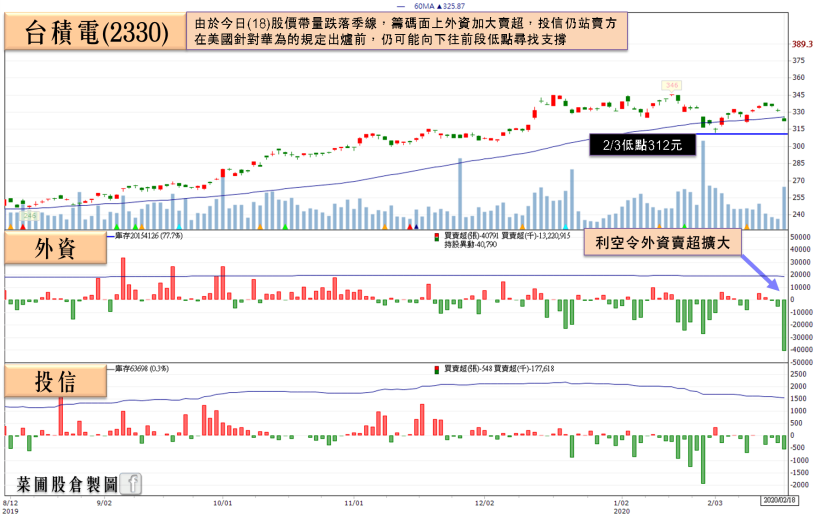Click the -40000 value on 外資 axis

(801, 350)
